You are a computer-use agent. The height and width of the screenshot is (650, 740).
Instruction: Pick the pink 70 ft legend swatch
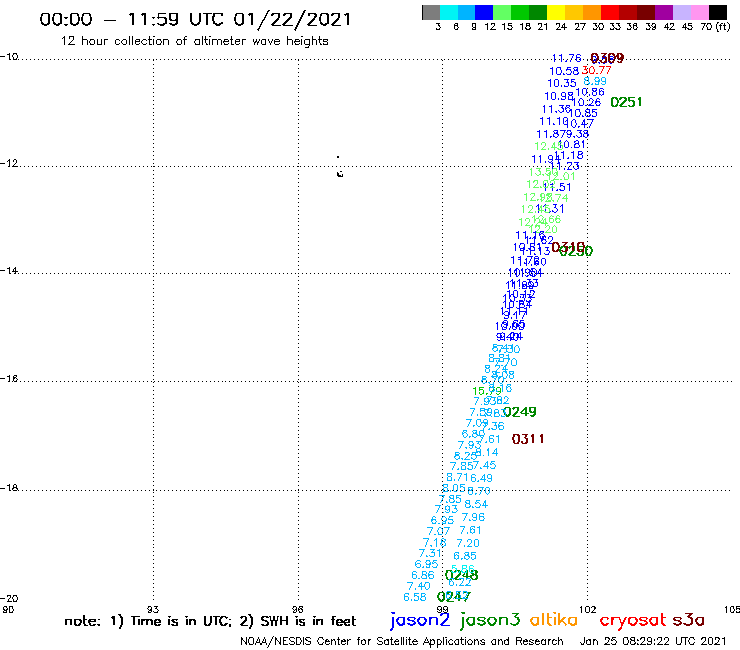tap(700, 12)
